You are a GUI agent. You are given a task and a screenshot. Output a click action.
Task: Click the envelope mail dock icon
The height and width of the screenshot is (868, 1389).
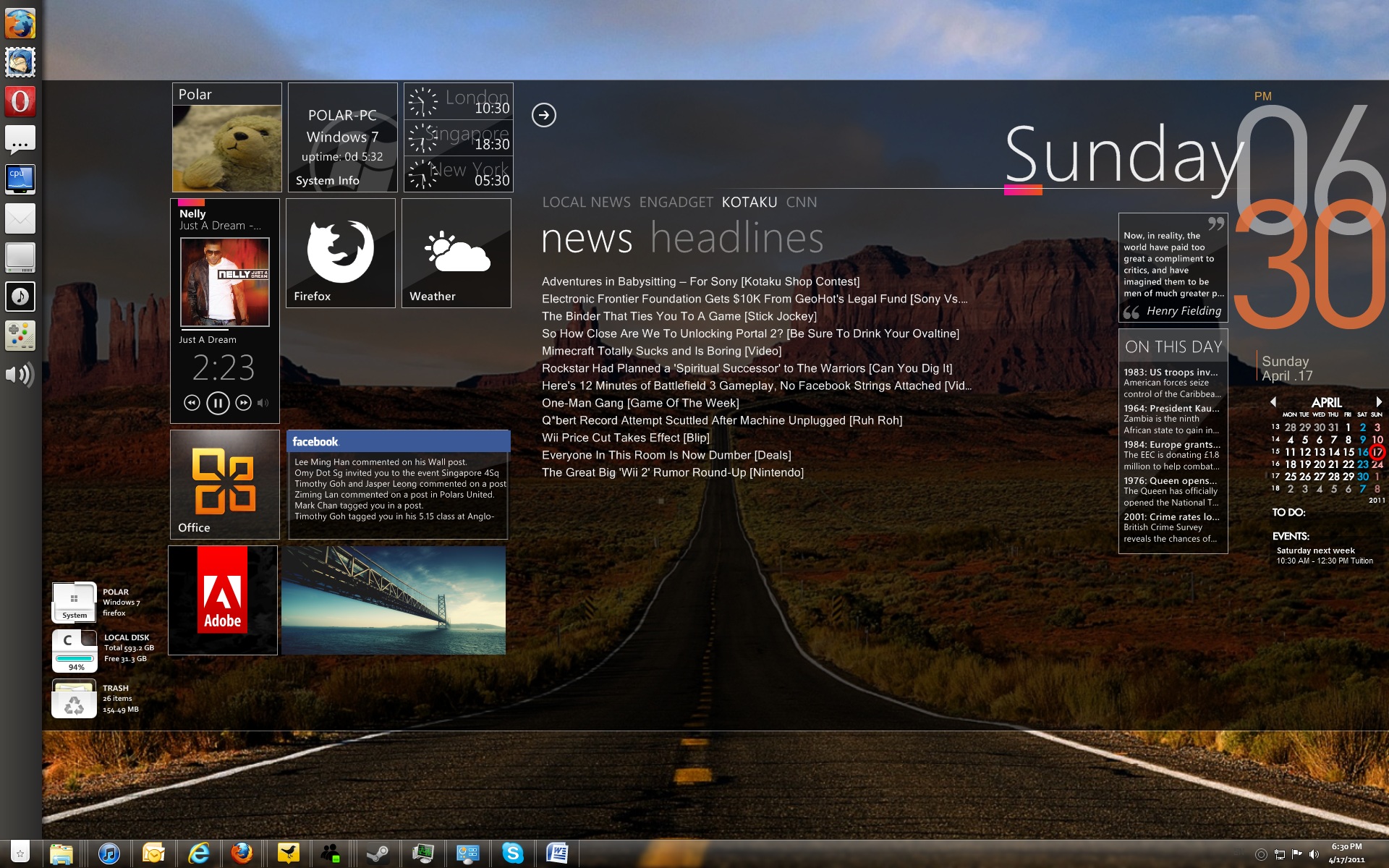(20, 218)
